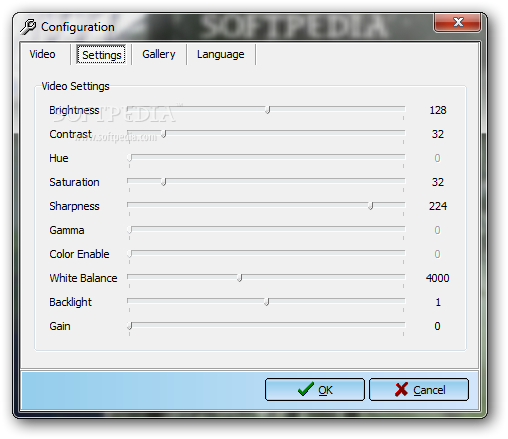This screenshot has width=508, height=439.
Task: Click the Sharpness slider thumb
Action: (x=370, y=206)
